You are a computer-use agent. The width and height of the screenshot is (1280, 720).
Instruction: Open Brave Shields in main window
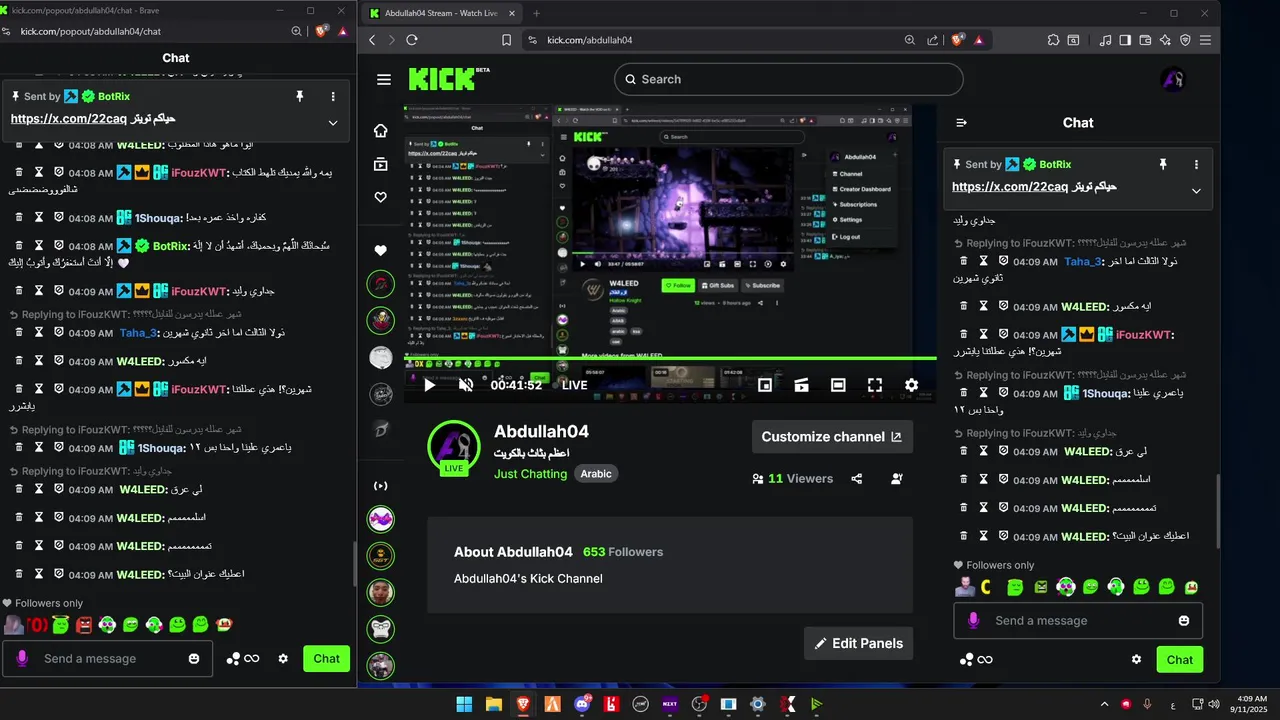pyautogui.click(x=957, y=40)
